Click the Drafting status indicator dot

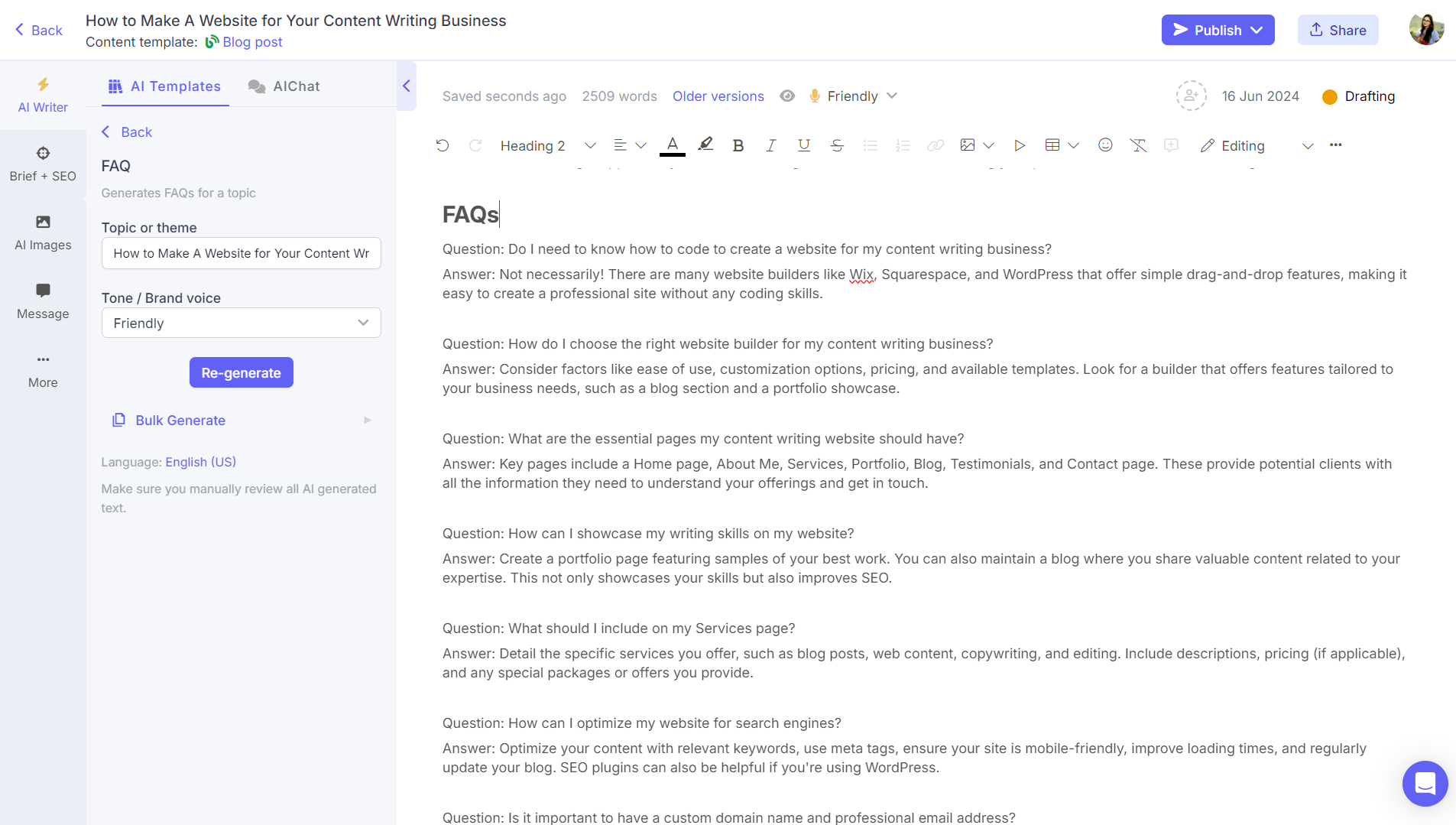click(x=1330, y=96)
